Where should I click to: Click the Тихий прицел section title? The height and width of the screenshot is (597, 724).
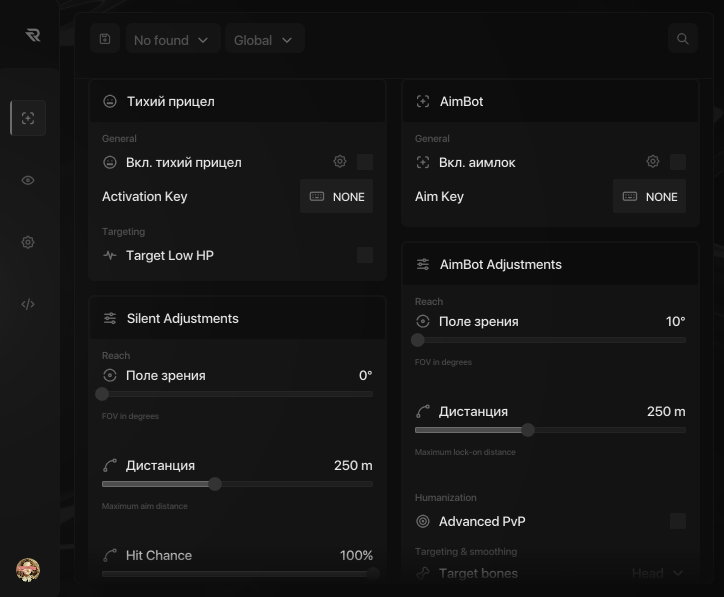coord(171,102)
